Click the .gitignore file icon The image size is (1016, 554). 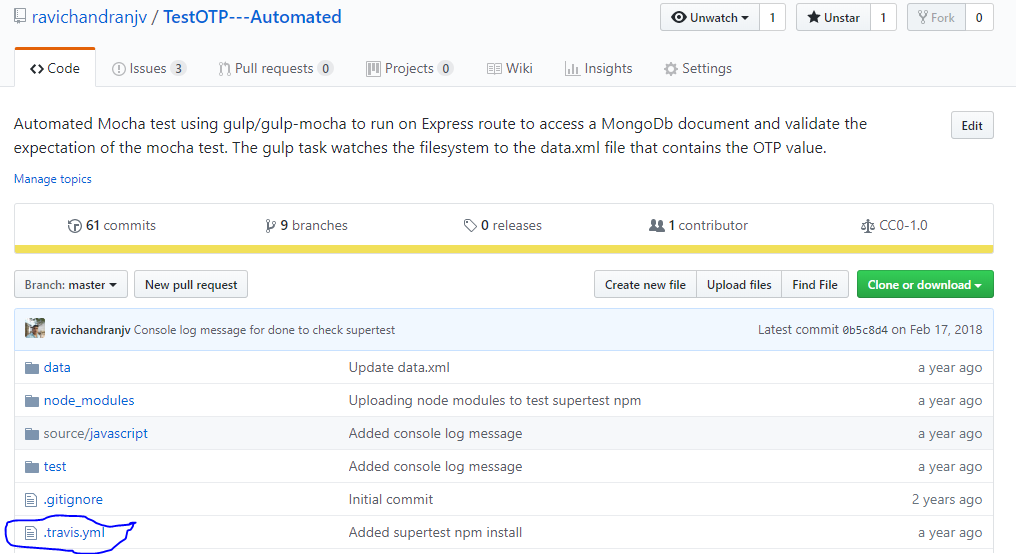pos(30,499)
